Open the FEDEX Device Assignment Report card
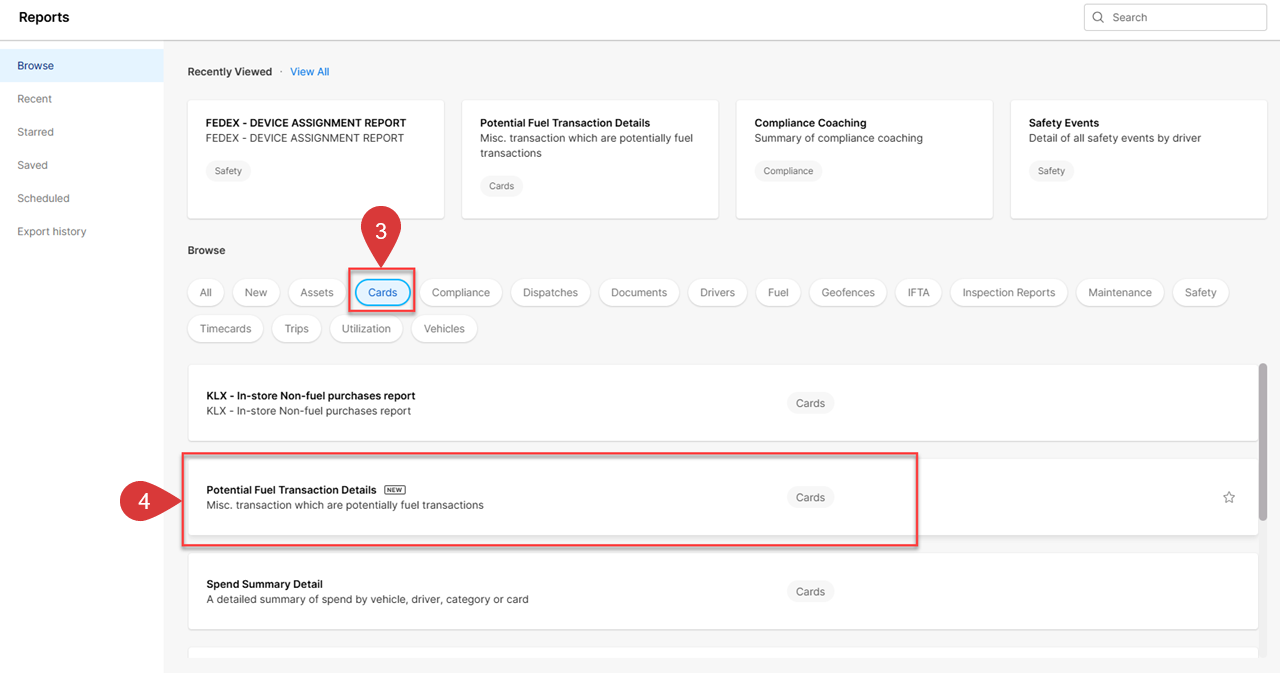The width and height of the screenshot is (1280, 673). 315,158
